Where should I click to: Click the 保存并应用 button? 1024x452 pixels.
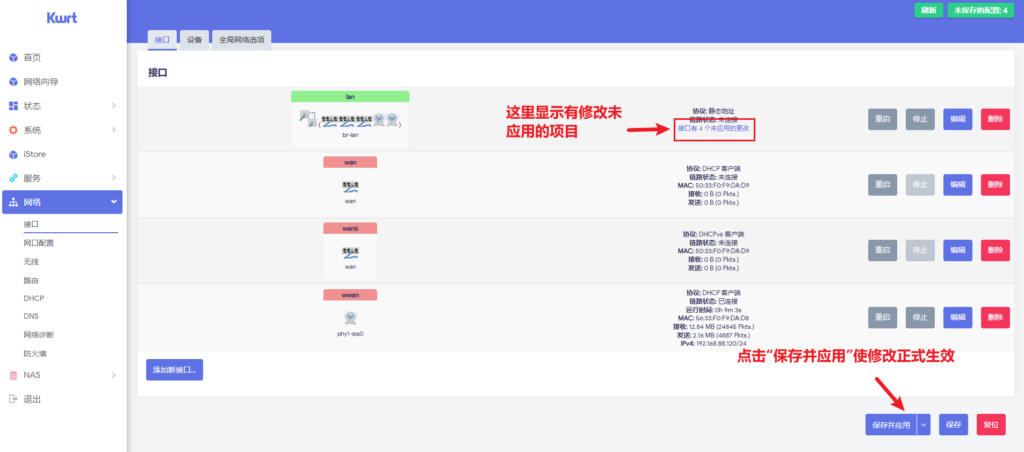pyautogui.click(x=891, y=425)
